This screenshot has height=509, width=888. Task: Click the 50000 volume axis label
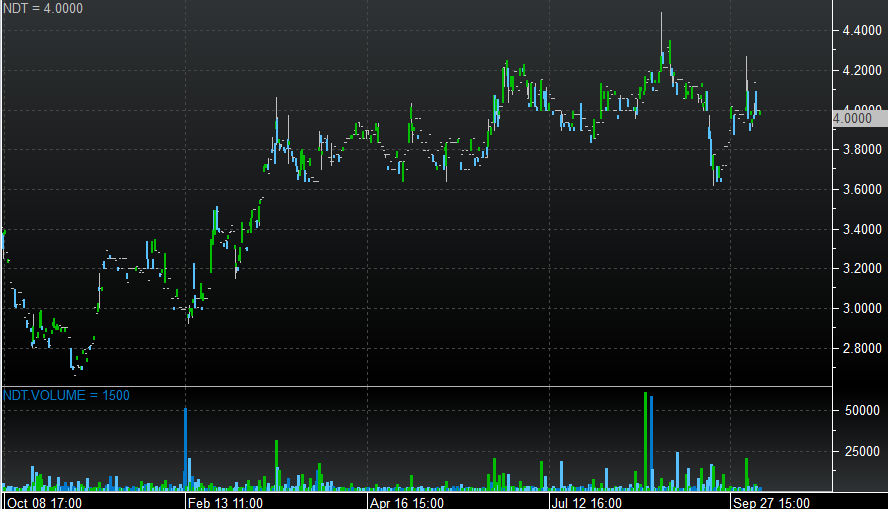coord(861,411)
